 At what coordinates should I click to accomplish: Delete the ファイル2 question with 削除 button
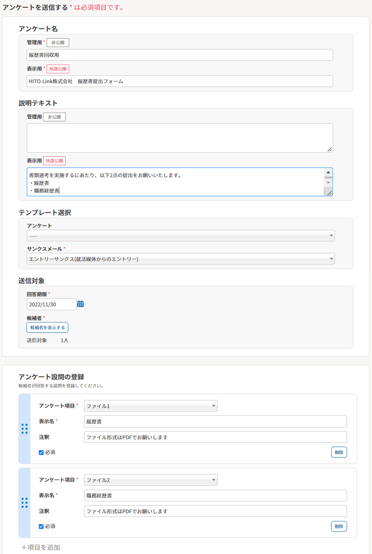(339, 526)
